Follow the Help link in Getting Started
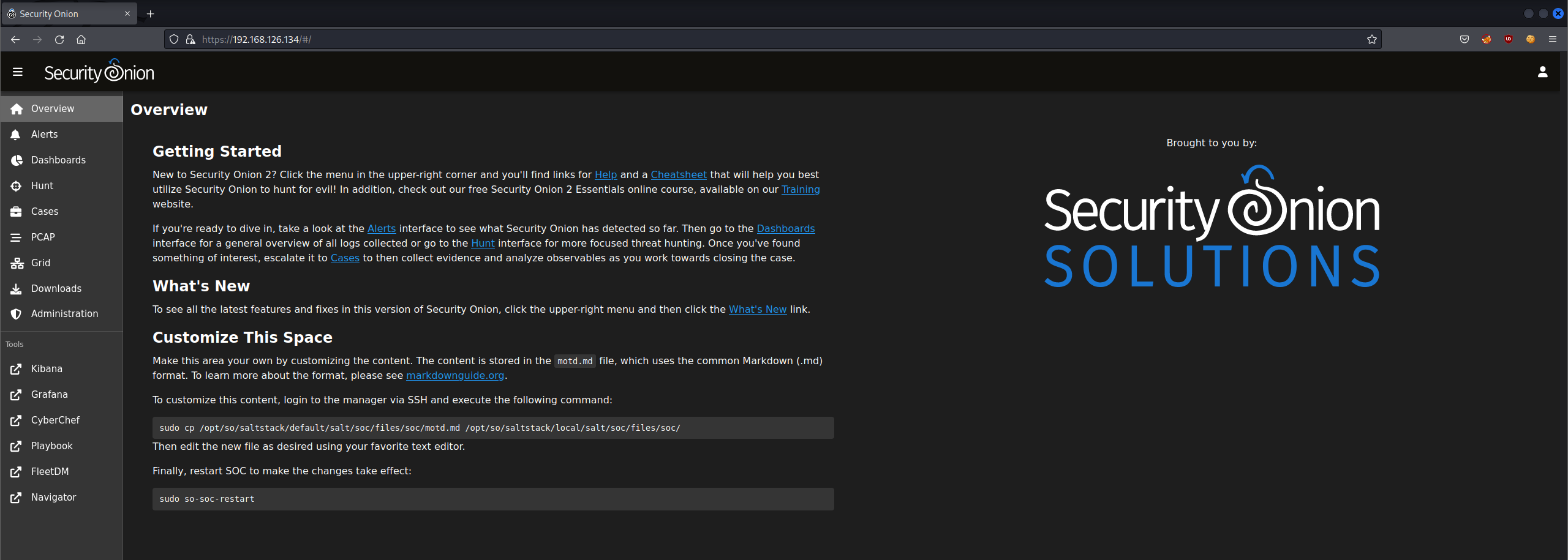Viewport: 1568px width, 560px height. (606, 175)
